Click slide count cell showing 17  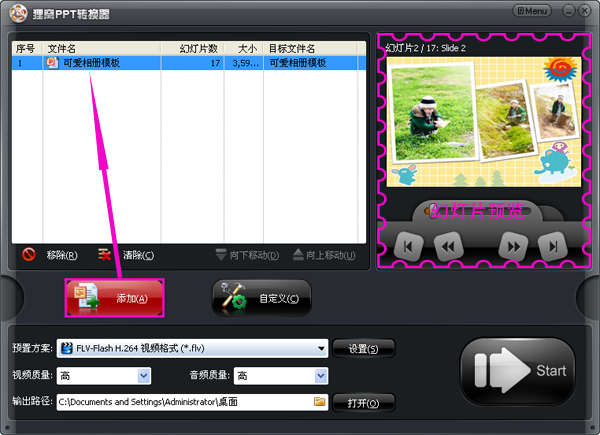tap(215, 63)
